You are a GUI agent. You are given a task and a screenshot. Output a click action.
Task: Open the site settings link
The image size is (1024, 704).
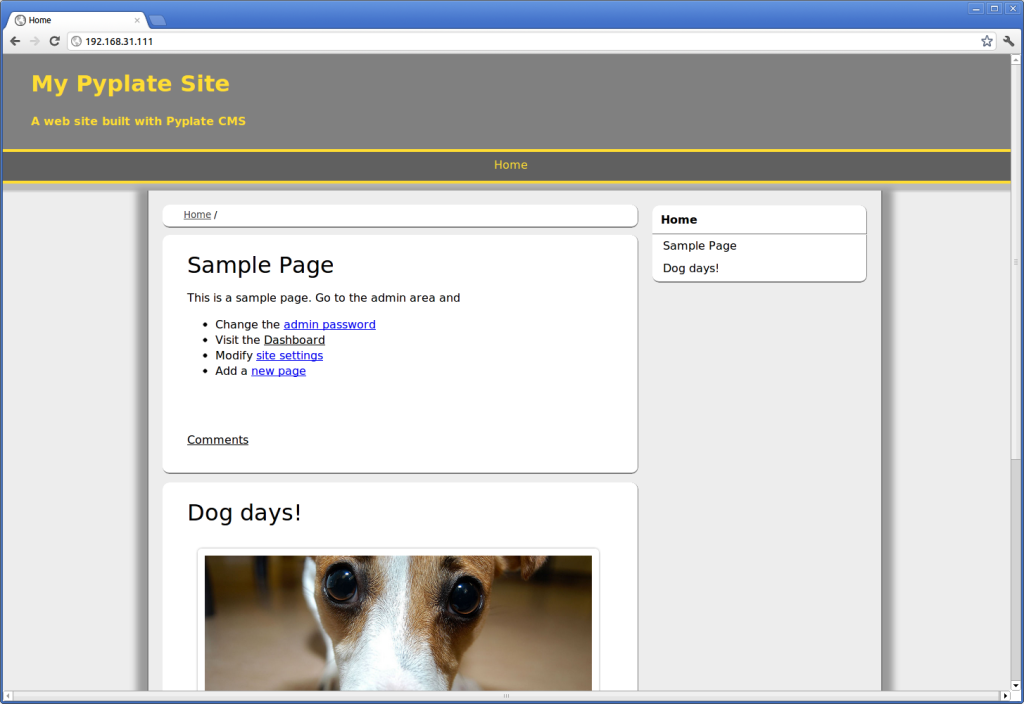pyautogui.click(x=289, y=355)
